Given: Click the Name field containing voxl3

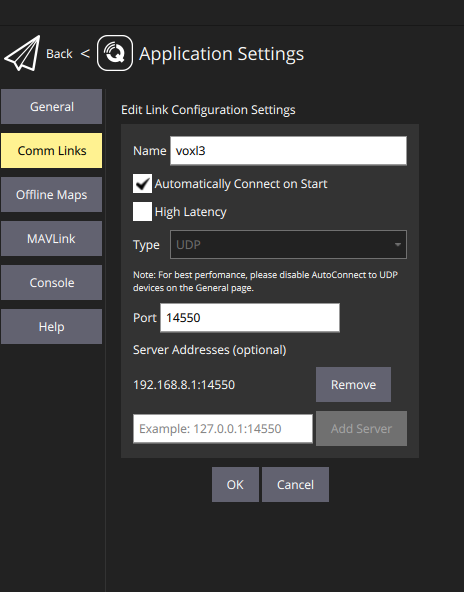Looking at the screenshot, I should pos(288,151).
